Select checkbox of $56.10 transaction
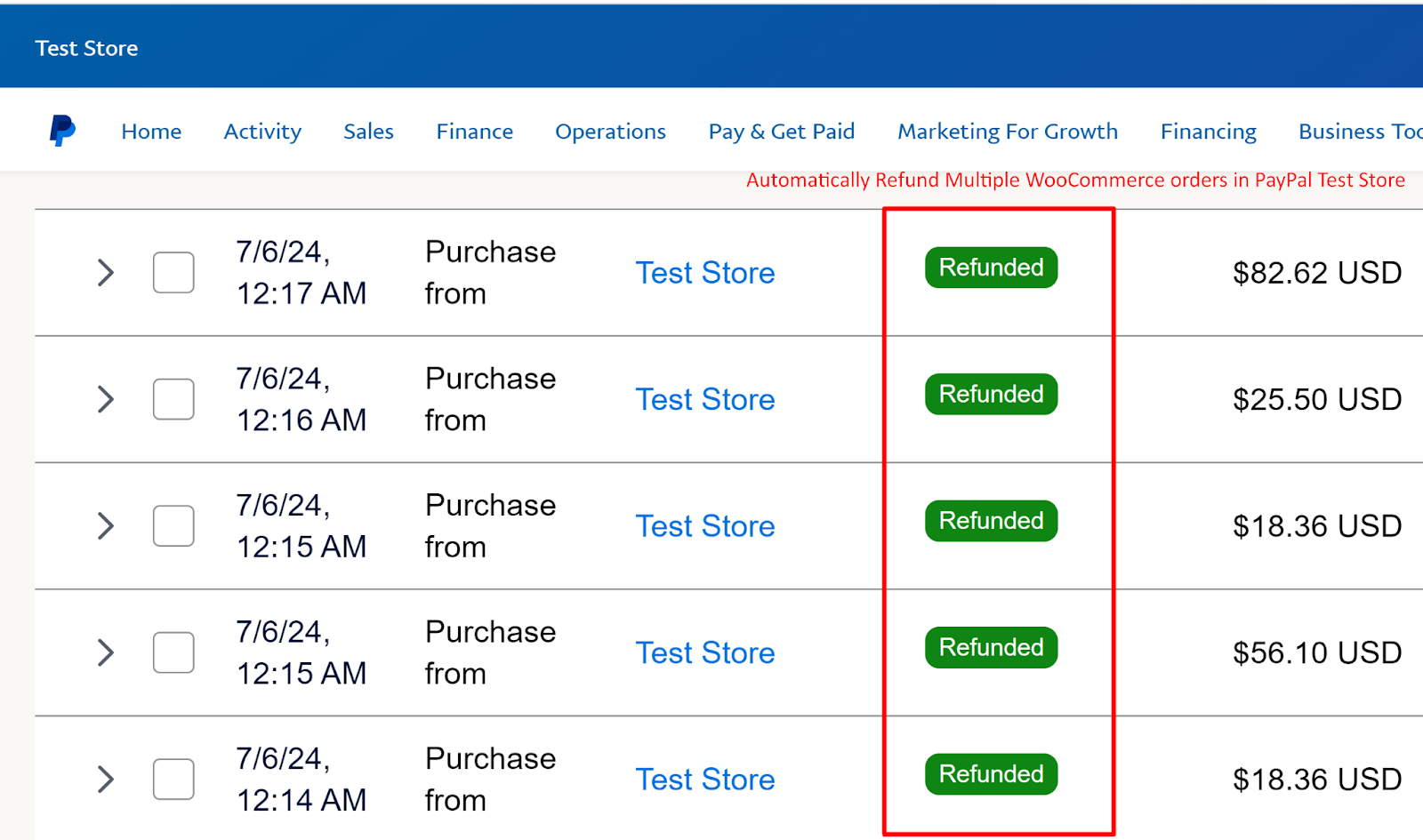This screenshot has width=1423, height=840. (x=173, y=652)
